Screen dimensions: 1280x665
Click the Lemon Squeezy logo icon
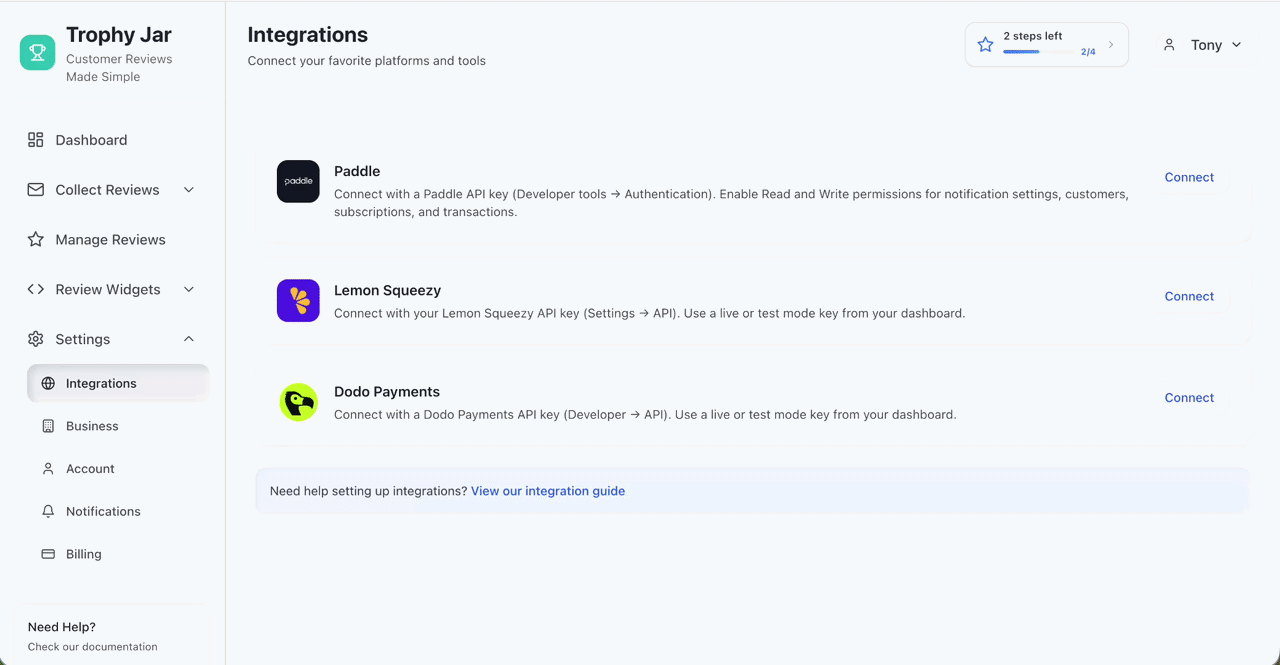pyautogui.click(x=298, y=300)
